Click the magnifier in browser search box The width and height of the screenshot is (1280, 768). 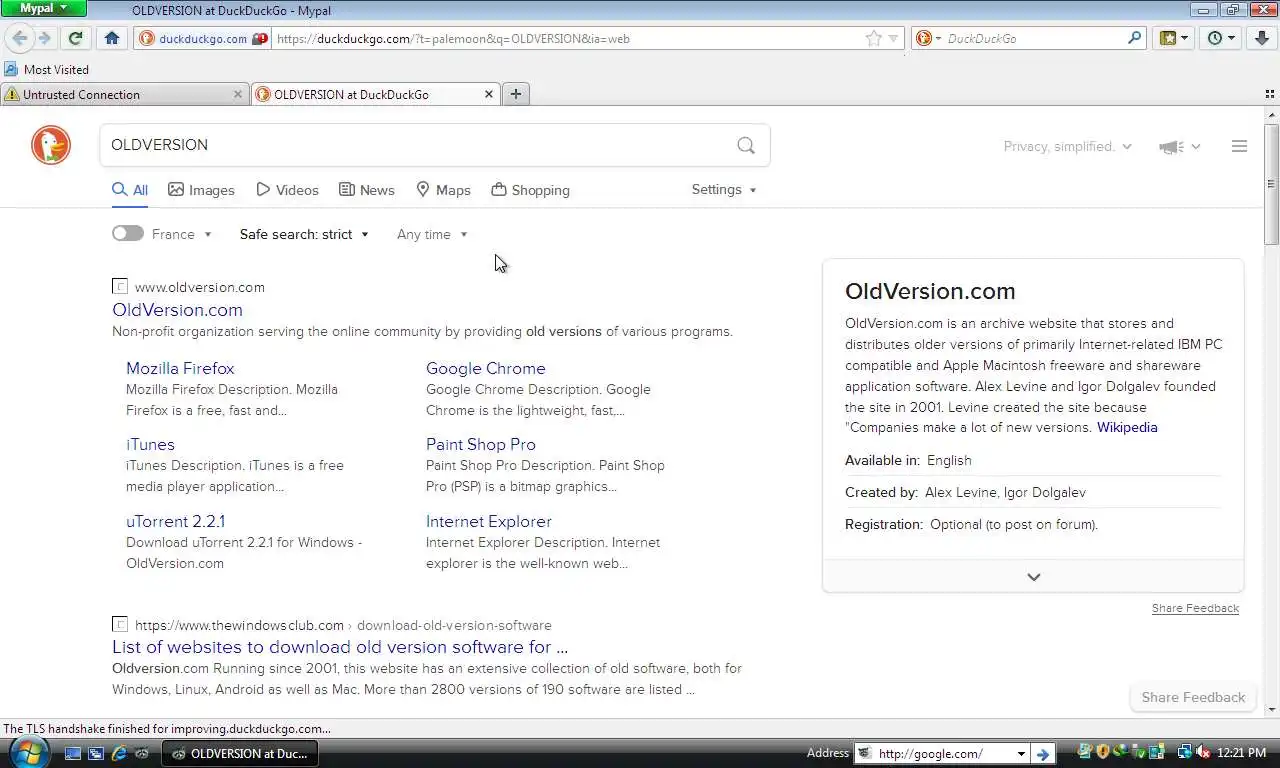(x=1134, y=38)
